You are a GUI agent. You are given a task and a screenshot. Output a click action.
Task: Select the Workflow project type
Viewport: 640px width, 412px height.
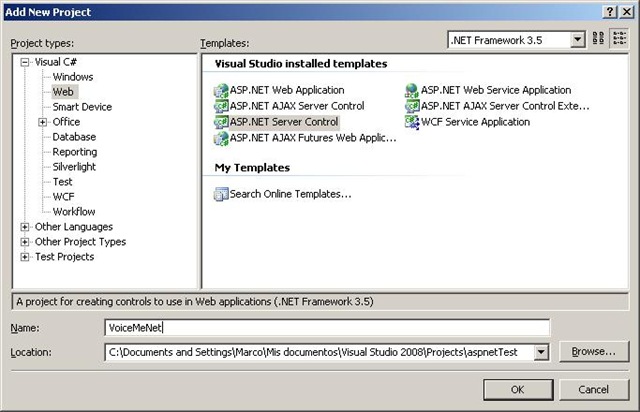click(73, 212)
